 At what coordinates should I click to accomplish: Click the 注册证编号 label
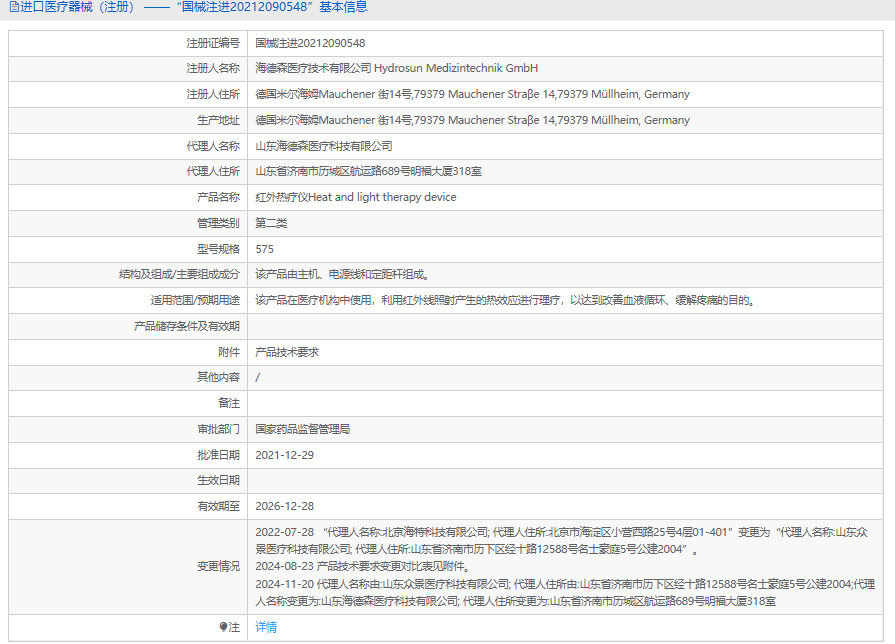tap(213, 43)
